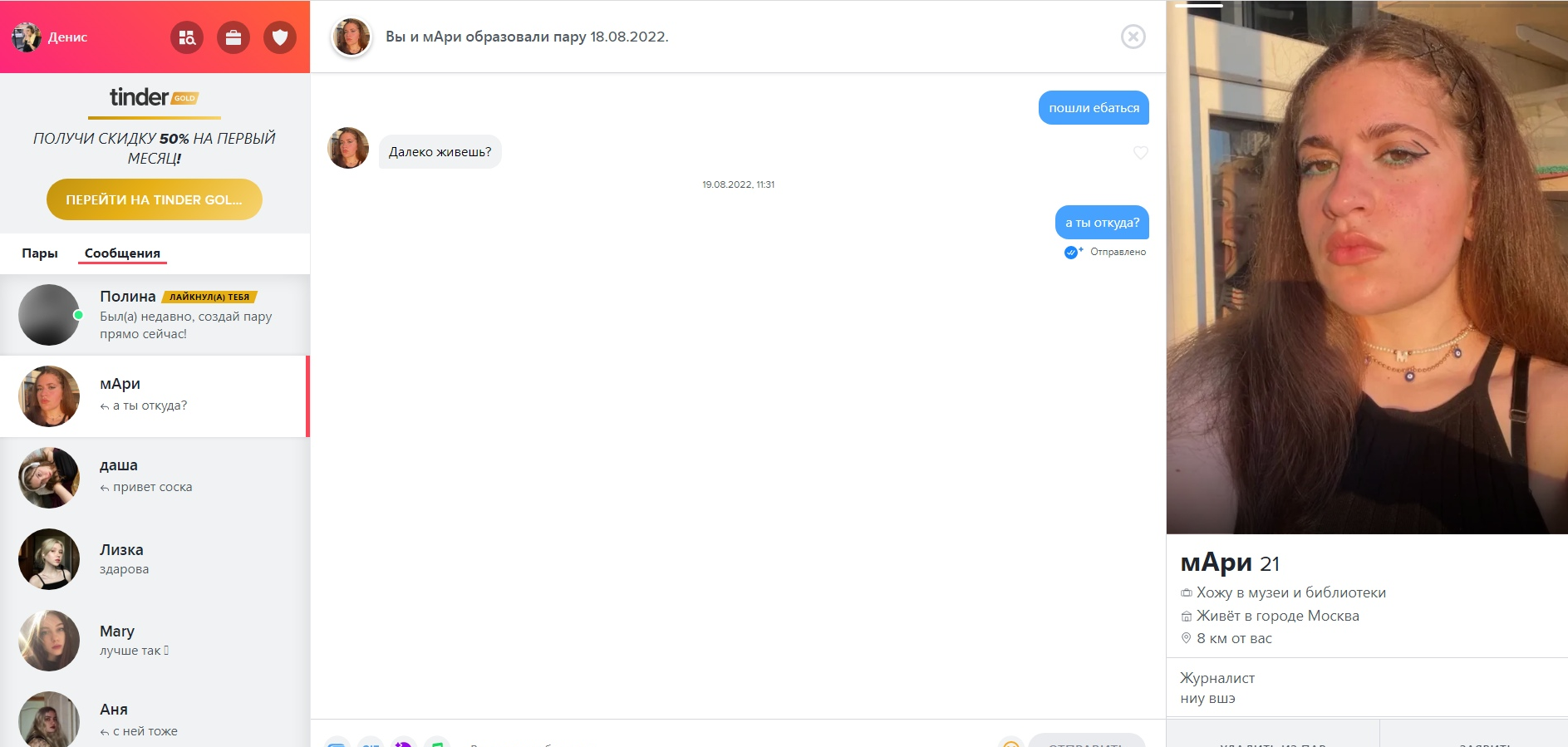Click the photo progress indicator bar
This screenshot has width=1568, height=747.
(1198, 5)
